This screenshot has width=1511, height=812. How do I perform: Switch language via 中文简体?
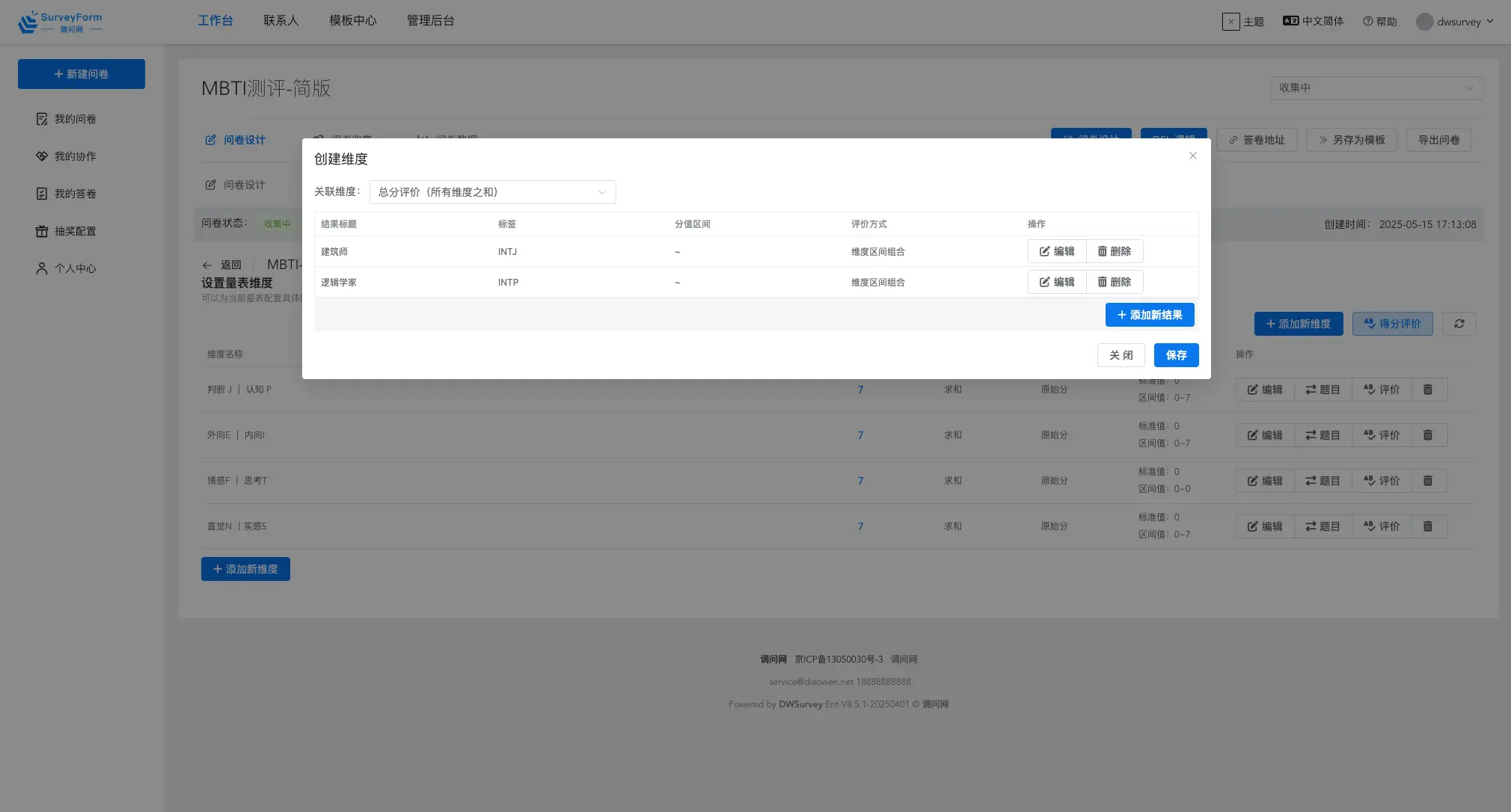pos(1313,22)
